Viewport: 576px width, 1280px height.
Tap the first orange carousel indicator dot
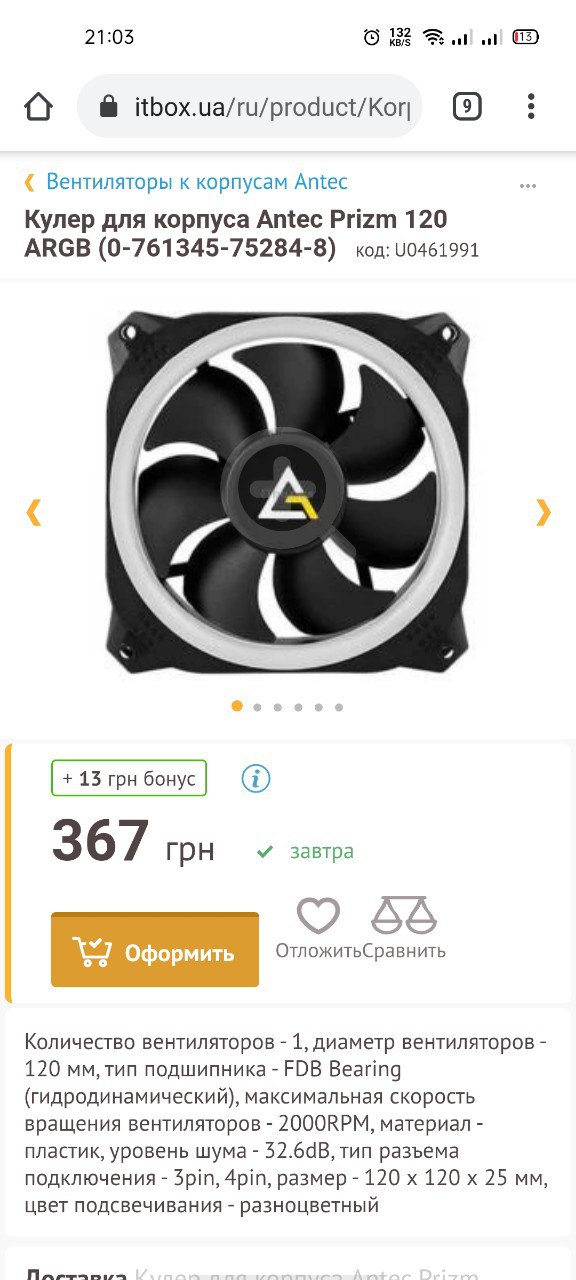[237, 706]
